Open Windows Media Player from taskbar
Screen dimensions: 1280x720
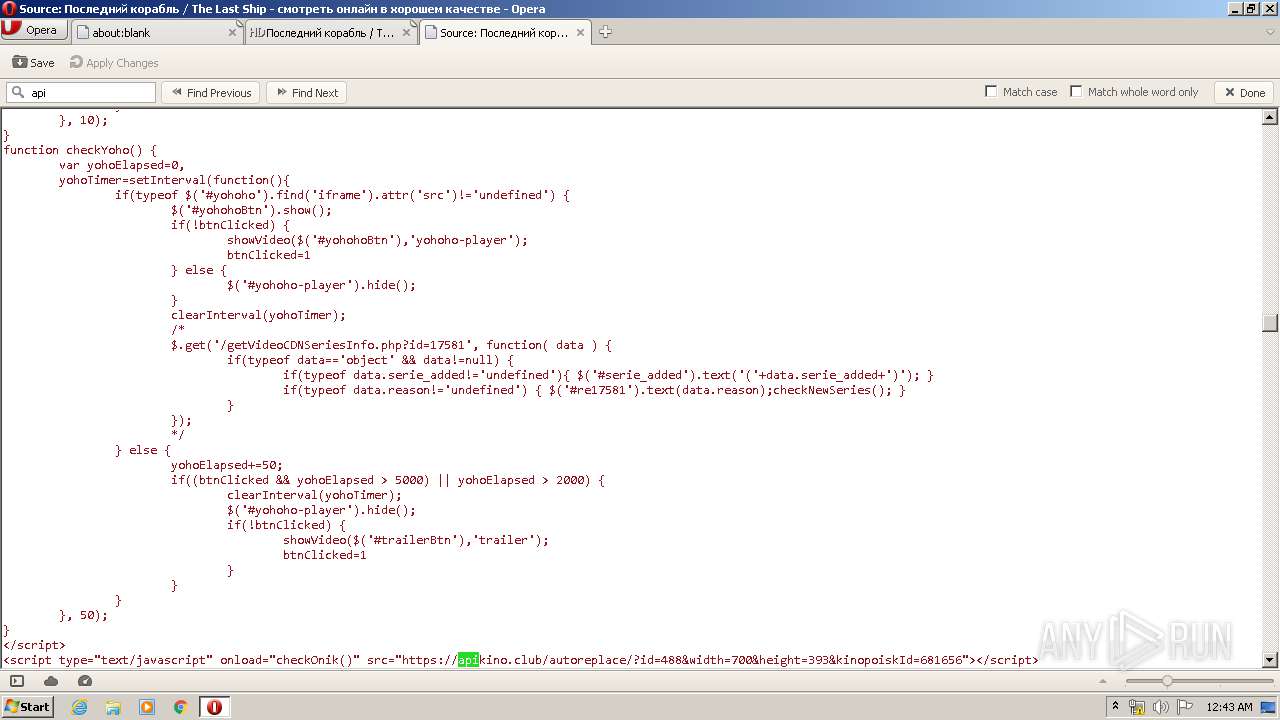[x=147, y=707]
